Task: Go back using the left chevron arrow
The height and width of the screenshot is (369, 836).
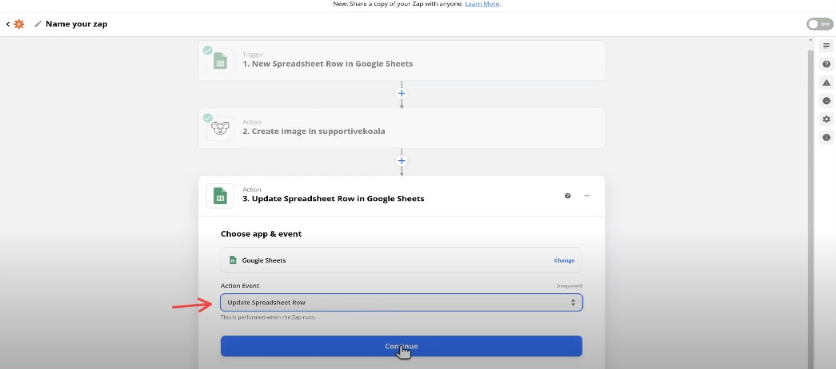Action: 7,24
